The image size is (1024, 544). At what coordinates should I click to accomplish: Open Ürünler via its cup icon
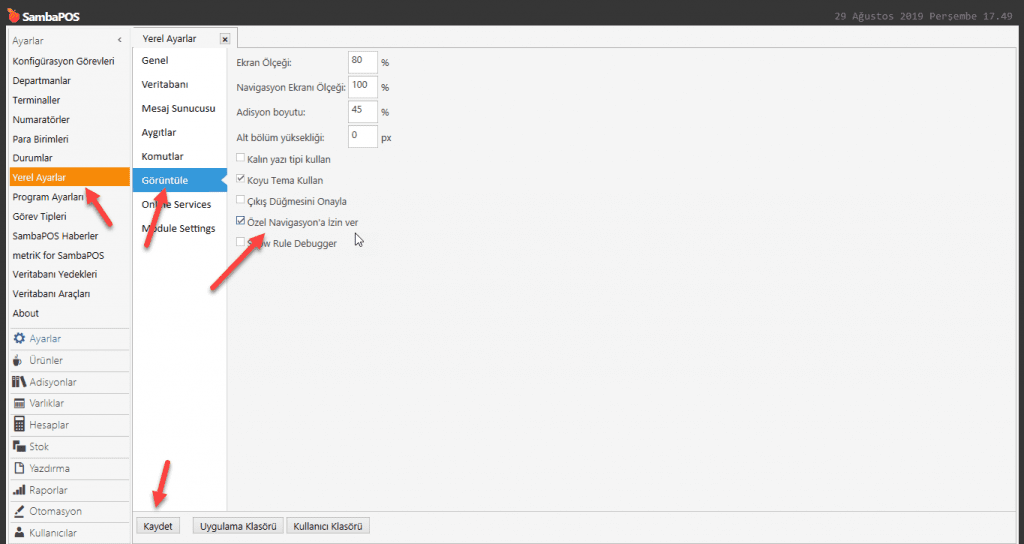[x=19, y=360]
